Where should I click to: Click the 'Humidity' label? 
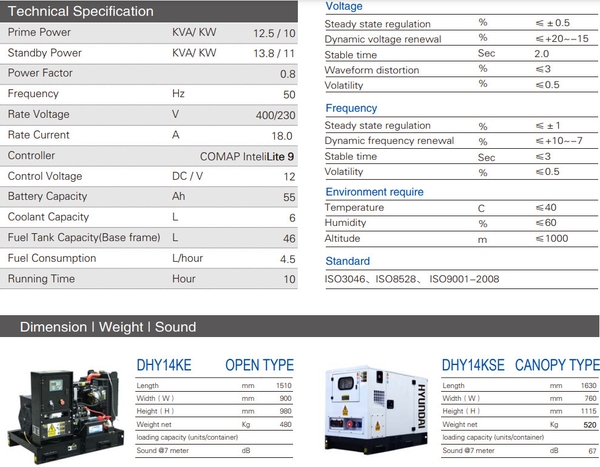pos(345,223)
